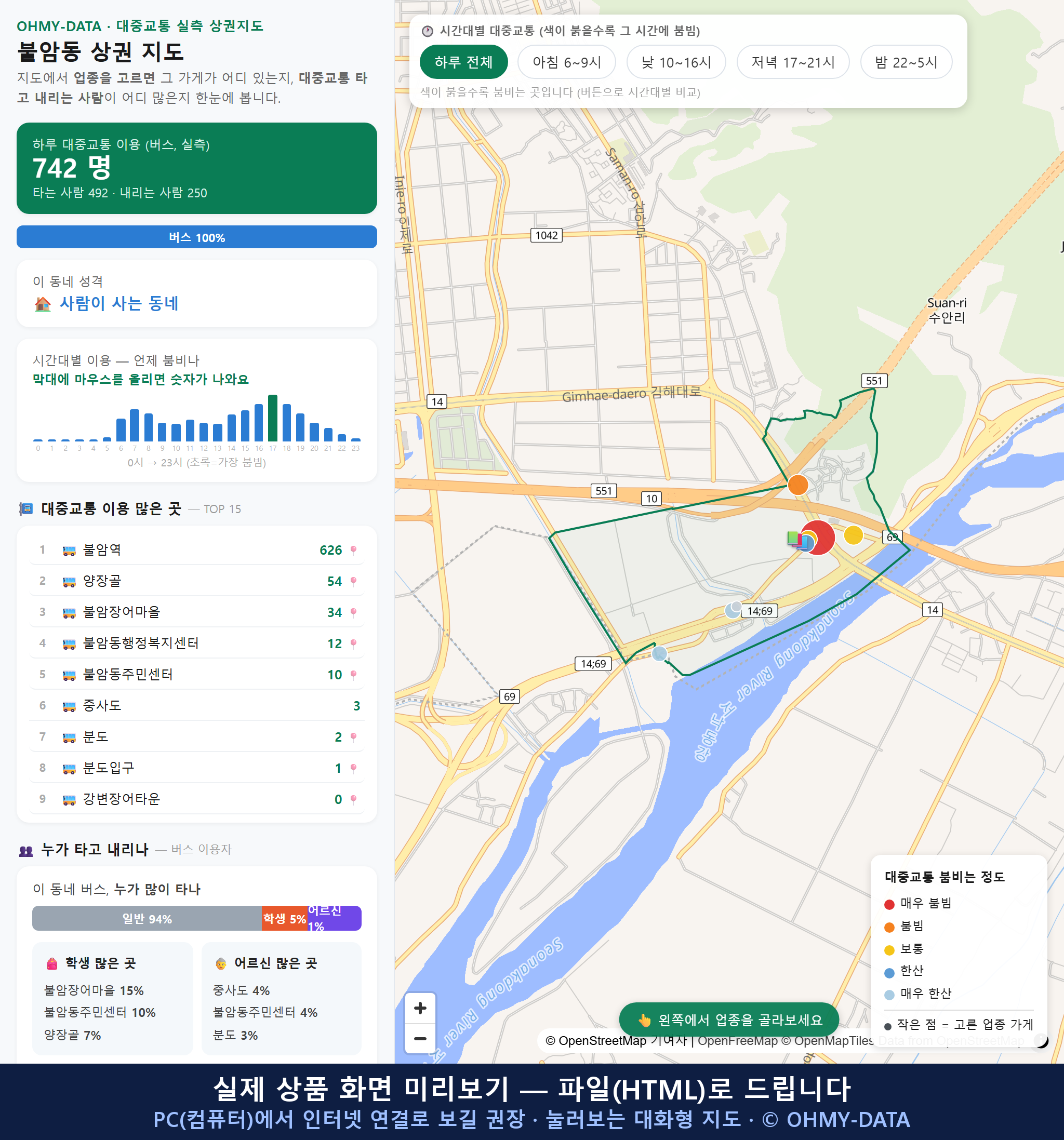Click the 누가 타고 내리나 people icon
The image size is (1064, 1140).
(26, 851)
